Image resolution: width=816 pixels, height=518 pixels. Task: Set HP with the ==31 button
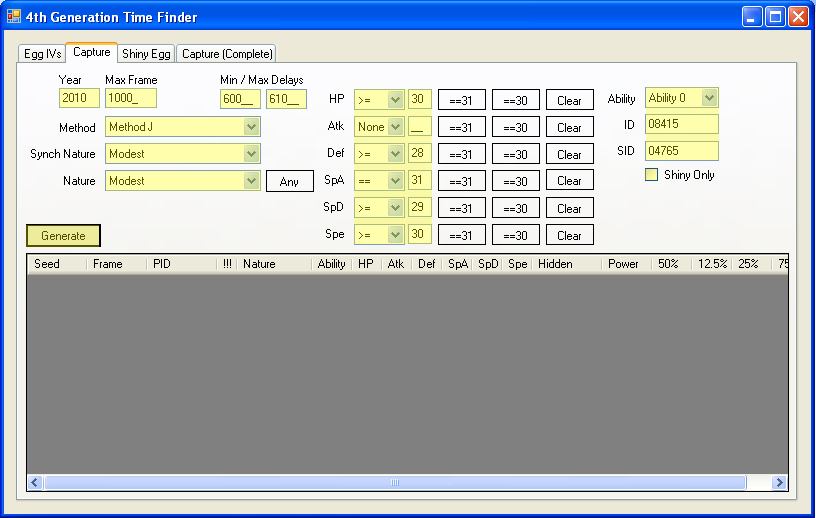pyautogui.click(x=461, y=100)
